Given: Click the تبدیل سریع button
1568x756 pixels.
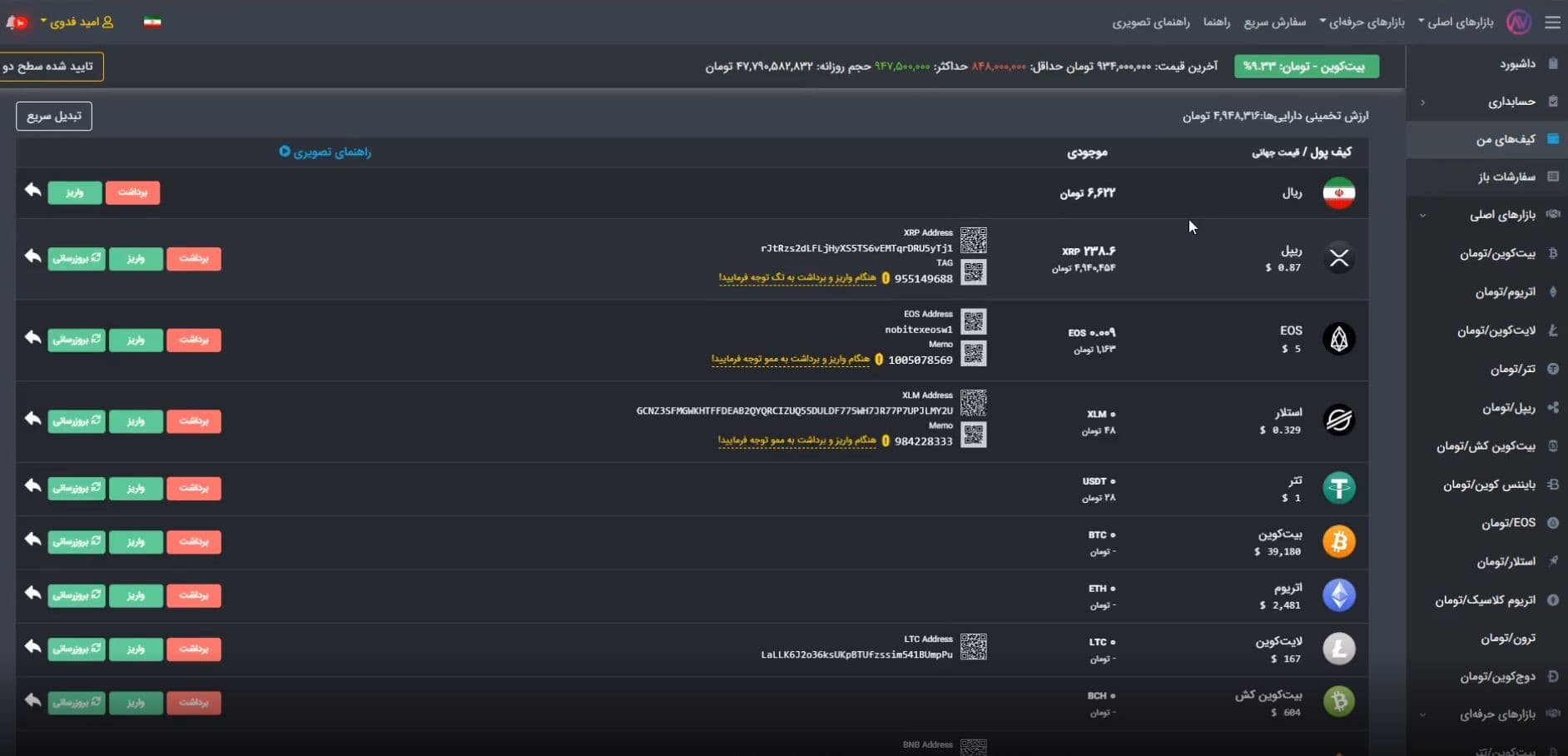Looking at the screenshot, I should coord(54,116).
